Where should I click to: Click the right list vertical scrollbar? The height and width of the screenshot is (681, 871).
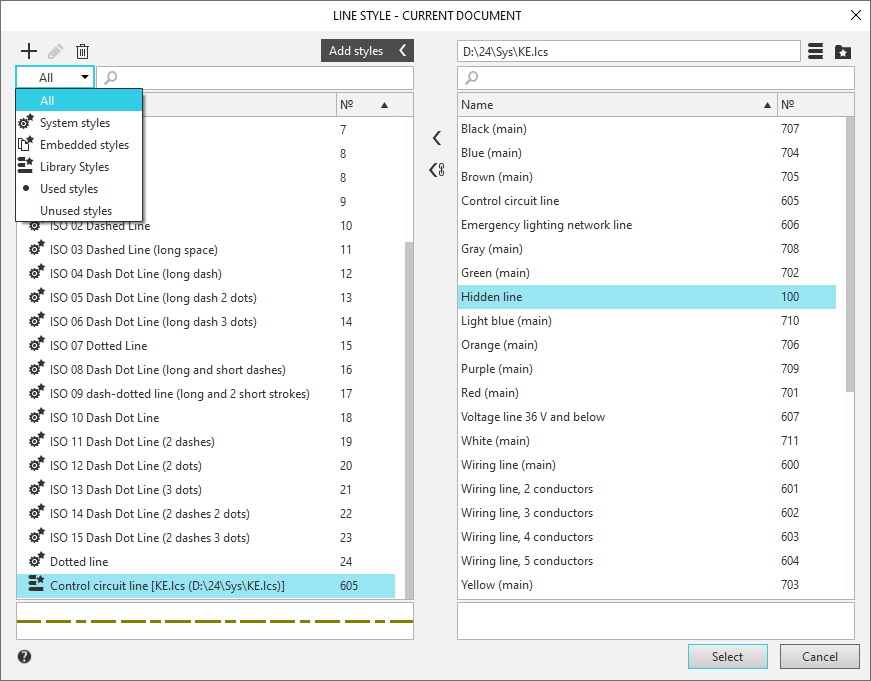tap(850, 250)
